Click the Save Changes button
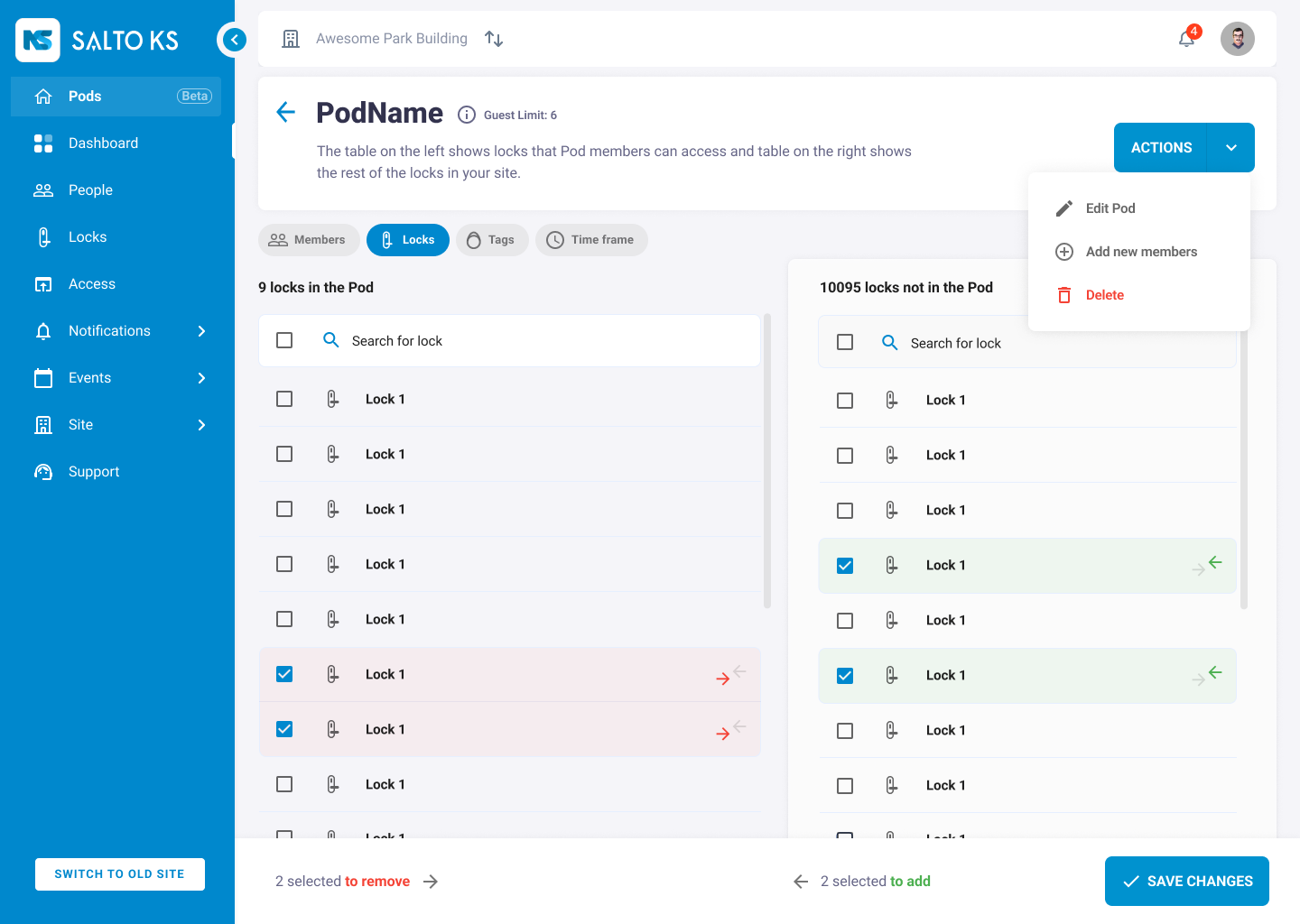Viewport: 1300px width, 924px height. click(x=1186, y=882)
